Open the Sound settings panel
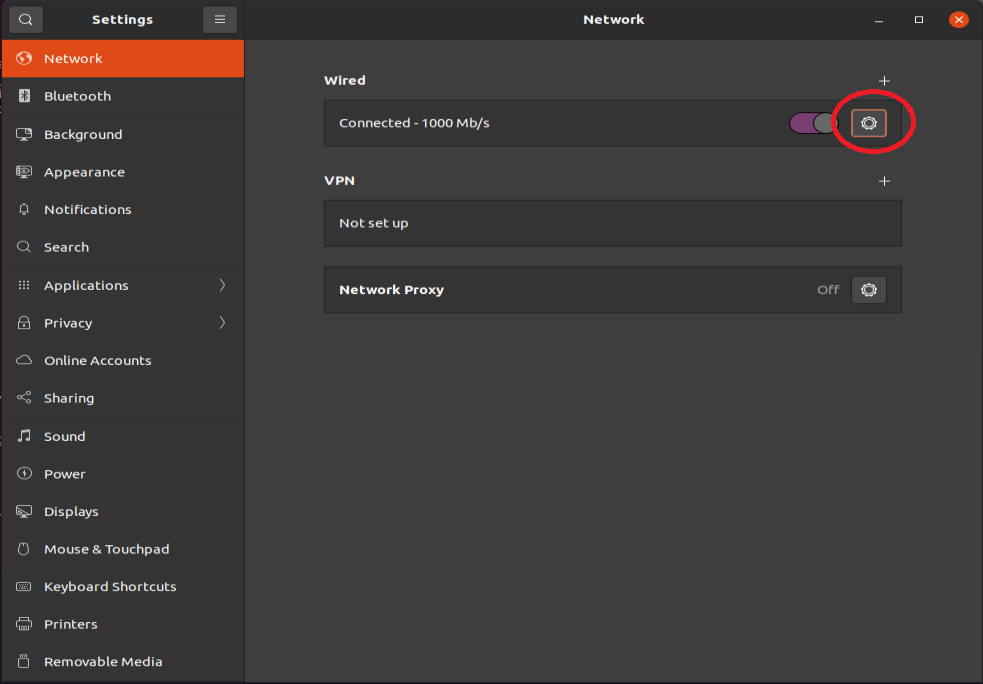This screenshot has height=684, width=983. pos(123,436)
